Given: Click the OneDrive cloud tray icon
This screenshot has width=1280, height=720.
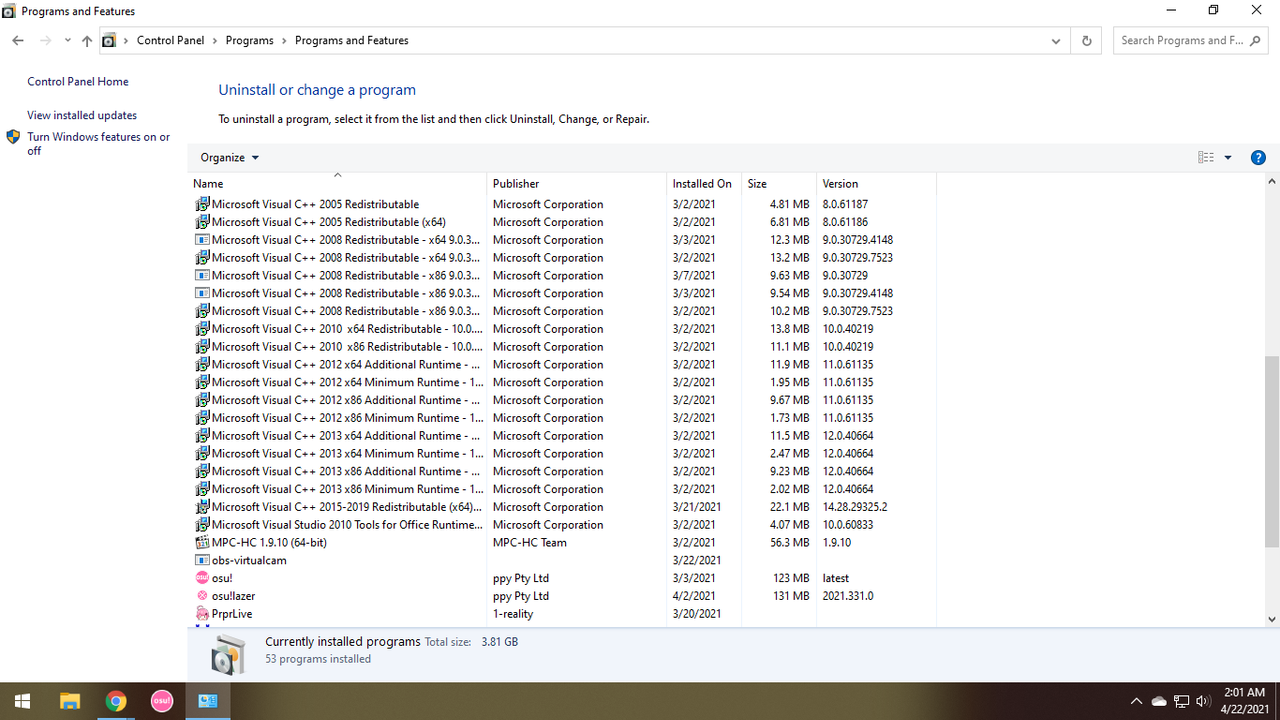Looking at the screenshot, I should click(1159, 701).
